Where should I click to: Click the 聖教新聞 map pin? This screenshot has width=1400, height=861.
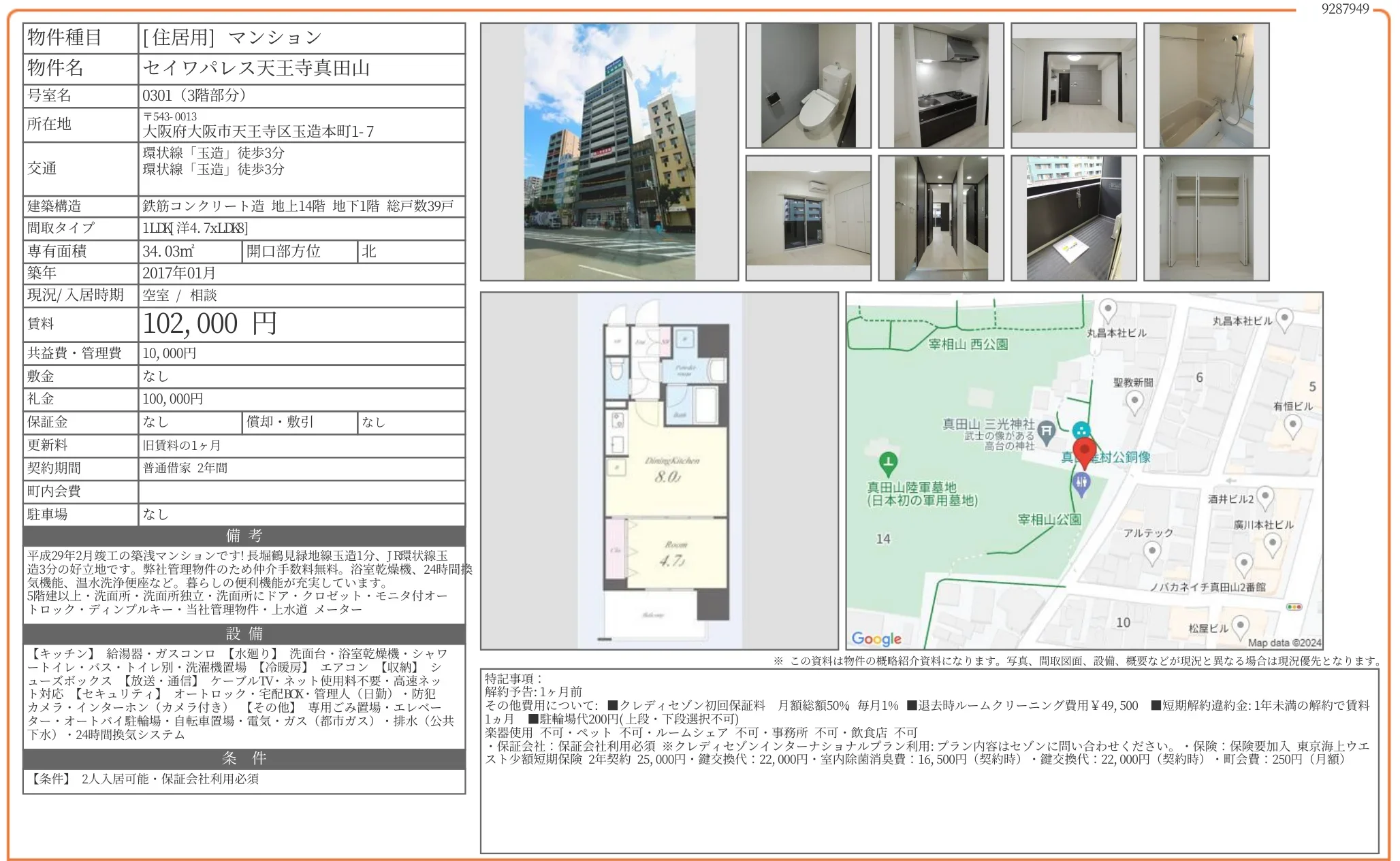(1134, 402)
